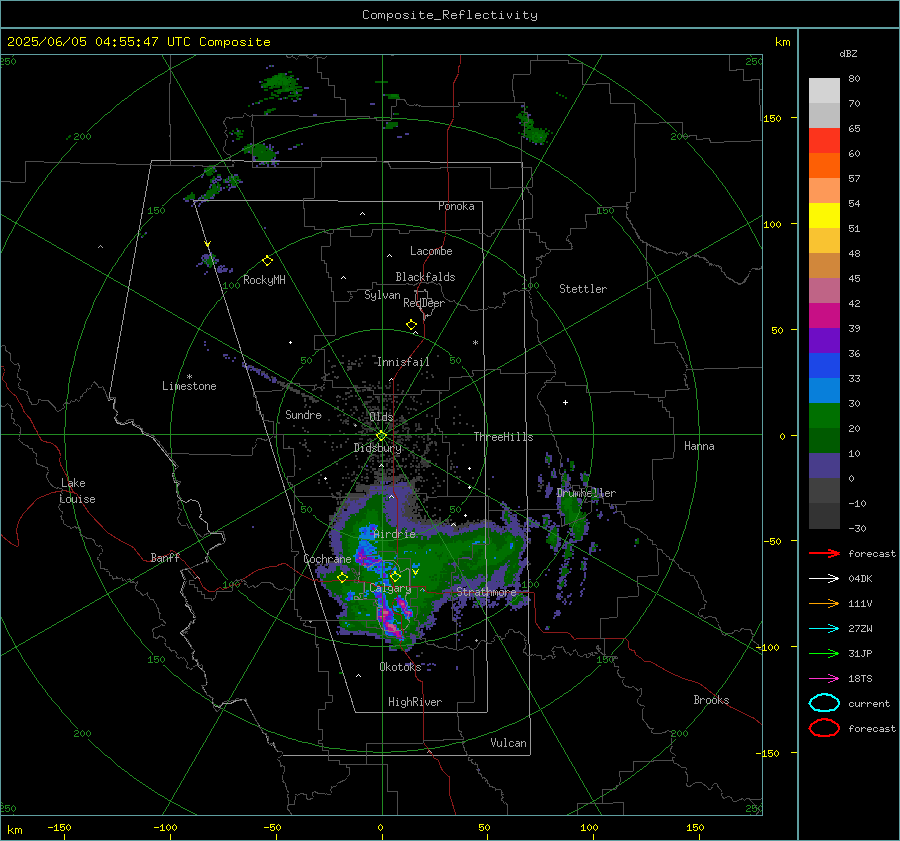Click the asterisk marker above Limestone
Viewport: 900px width, 841px height.
pos(189,377)
